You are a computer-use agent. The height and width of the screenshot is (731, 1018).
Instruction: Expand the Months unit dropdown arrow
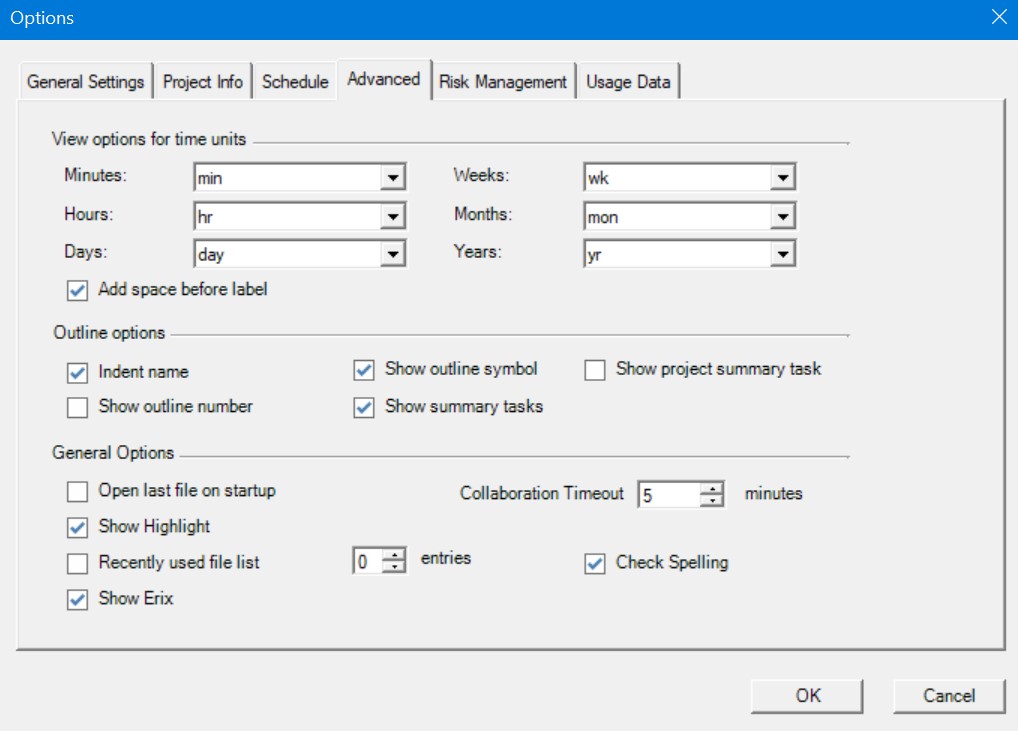point(783,217)
